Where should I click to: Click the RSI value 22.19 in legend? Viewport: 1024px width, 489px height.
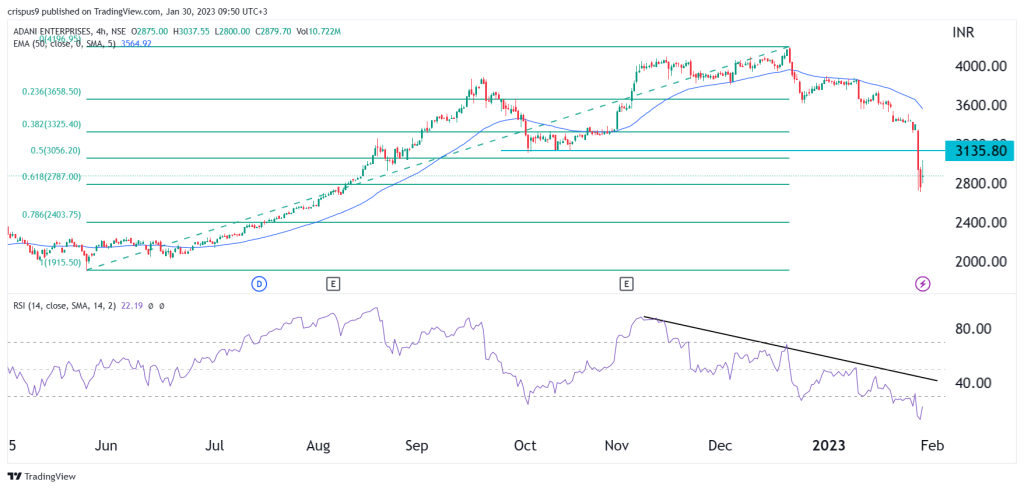[130, 306]
